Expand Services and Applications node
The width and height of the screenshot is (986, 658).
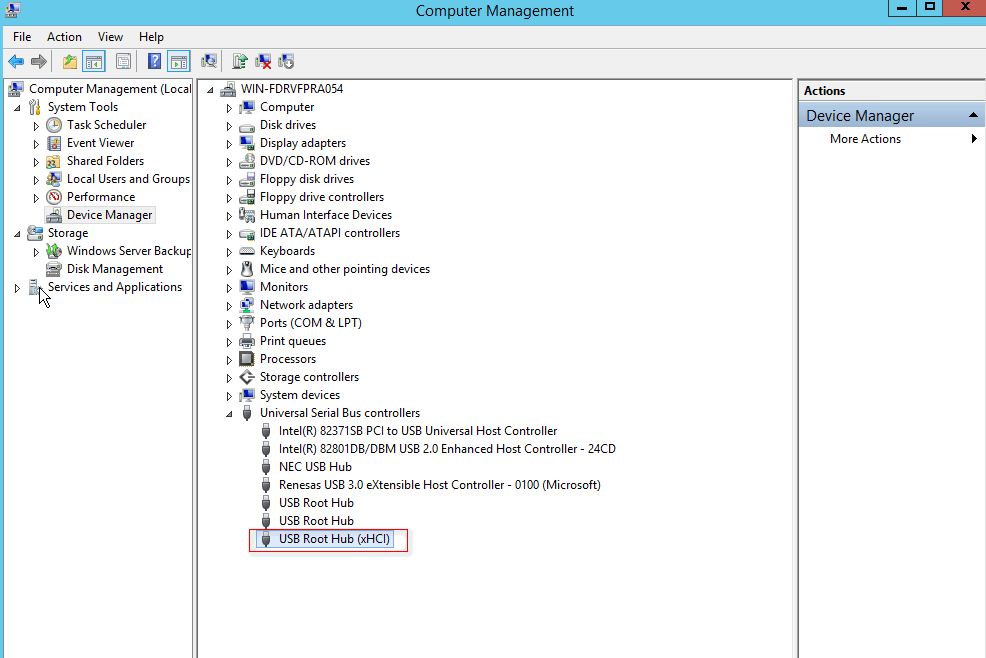(x=17, y=288)
